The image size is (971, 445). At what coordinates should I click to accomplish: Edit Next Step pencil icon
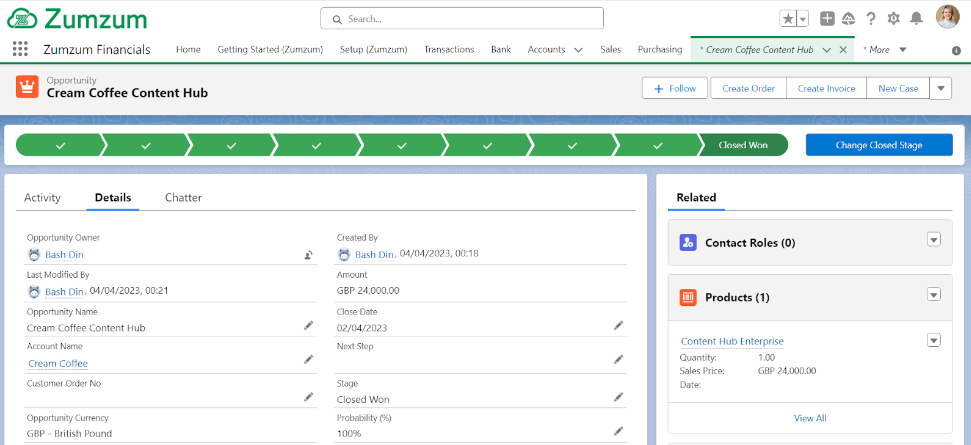(618, 360)
